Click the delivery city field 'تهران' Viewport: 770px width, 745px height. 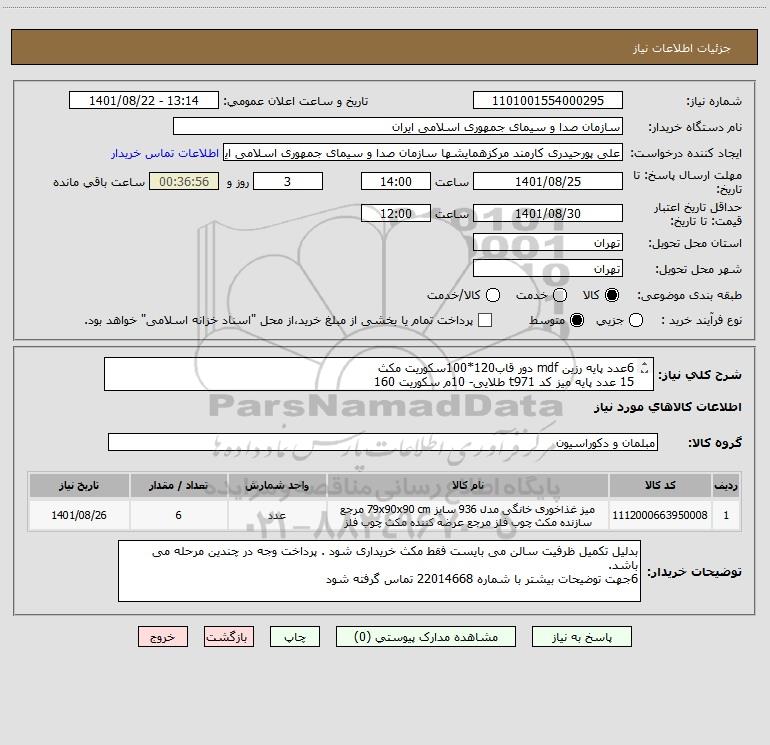pos(548,269)
